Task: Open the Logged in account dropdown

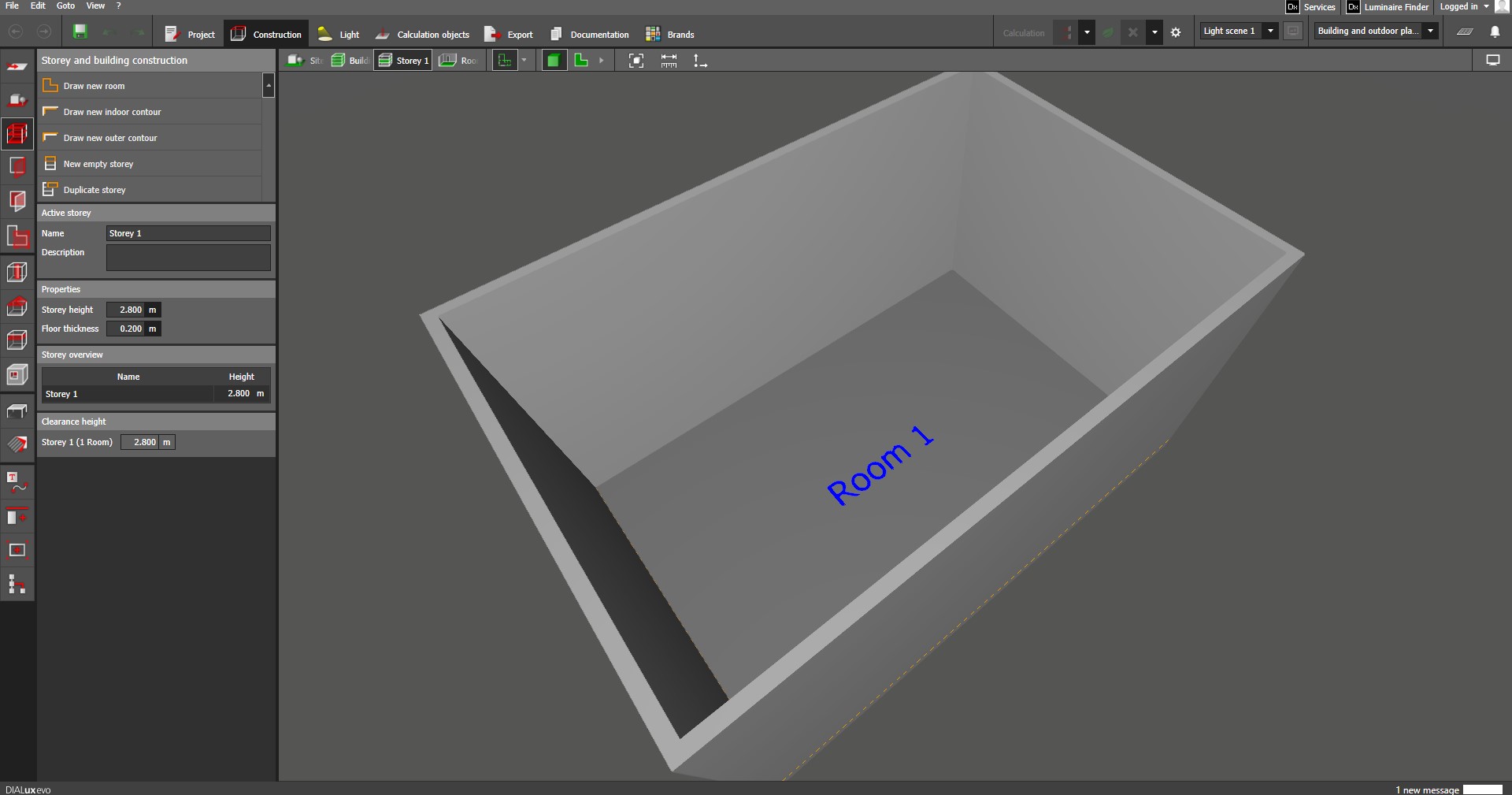Action: tap(1486, 7)
